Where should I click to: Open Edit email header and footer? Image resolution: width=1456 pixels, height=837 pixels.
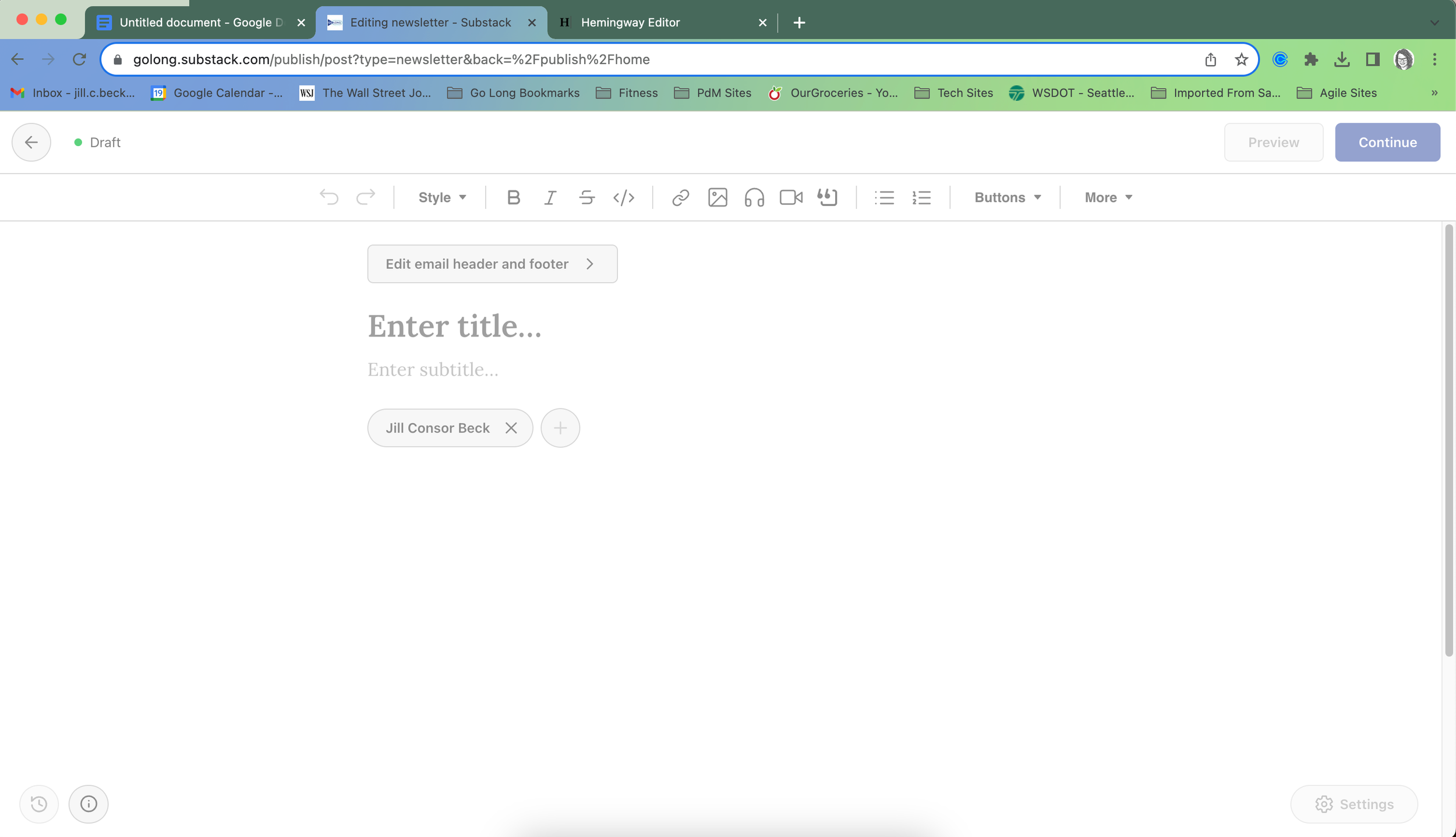tap(492, 264)
